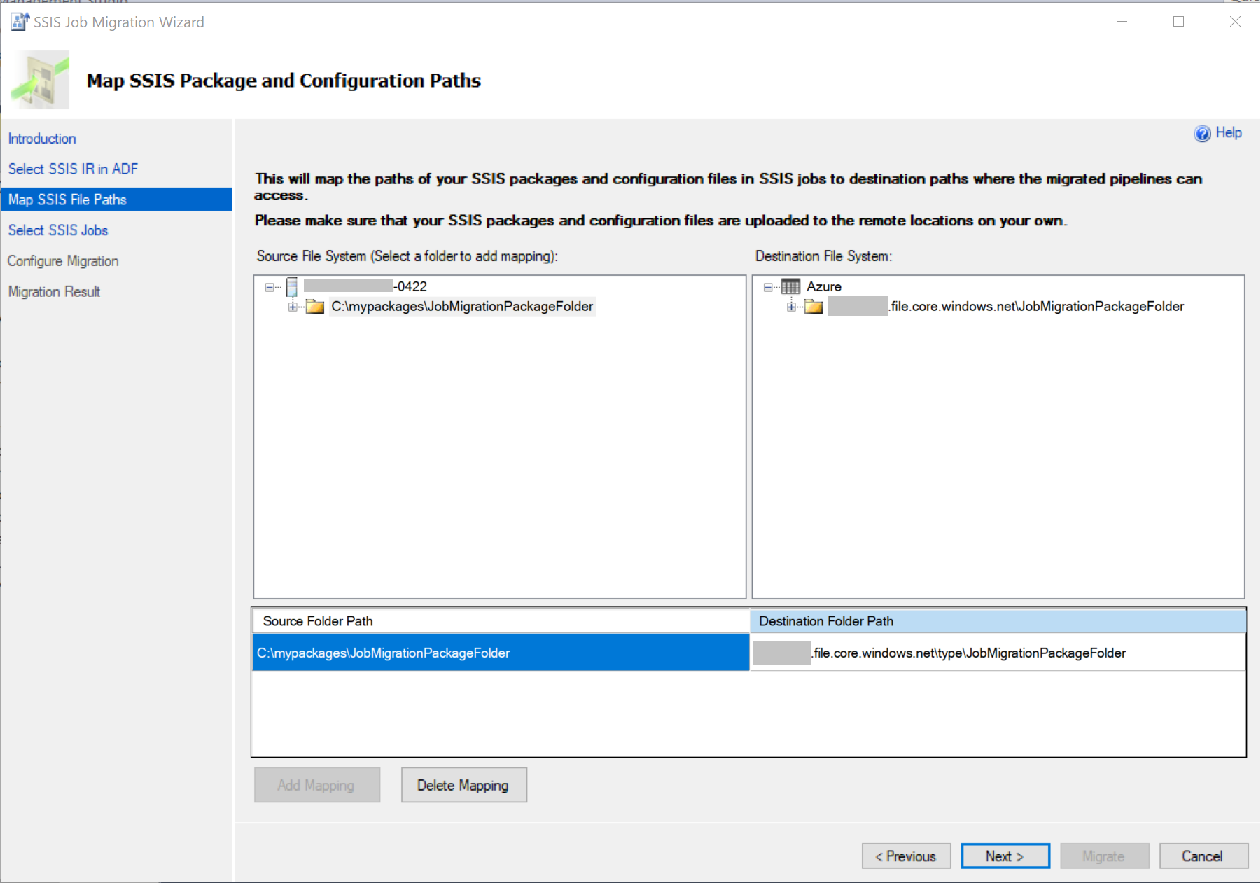Click the Help link
Image resolution: width=1260 pixels, height=886 pixels.
click(1229, 133)
